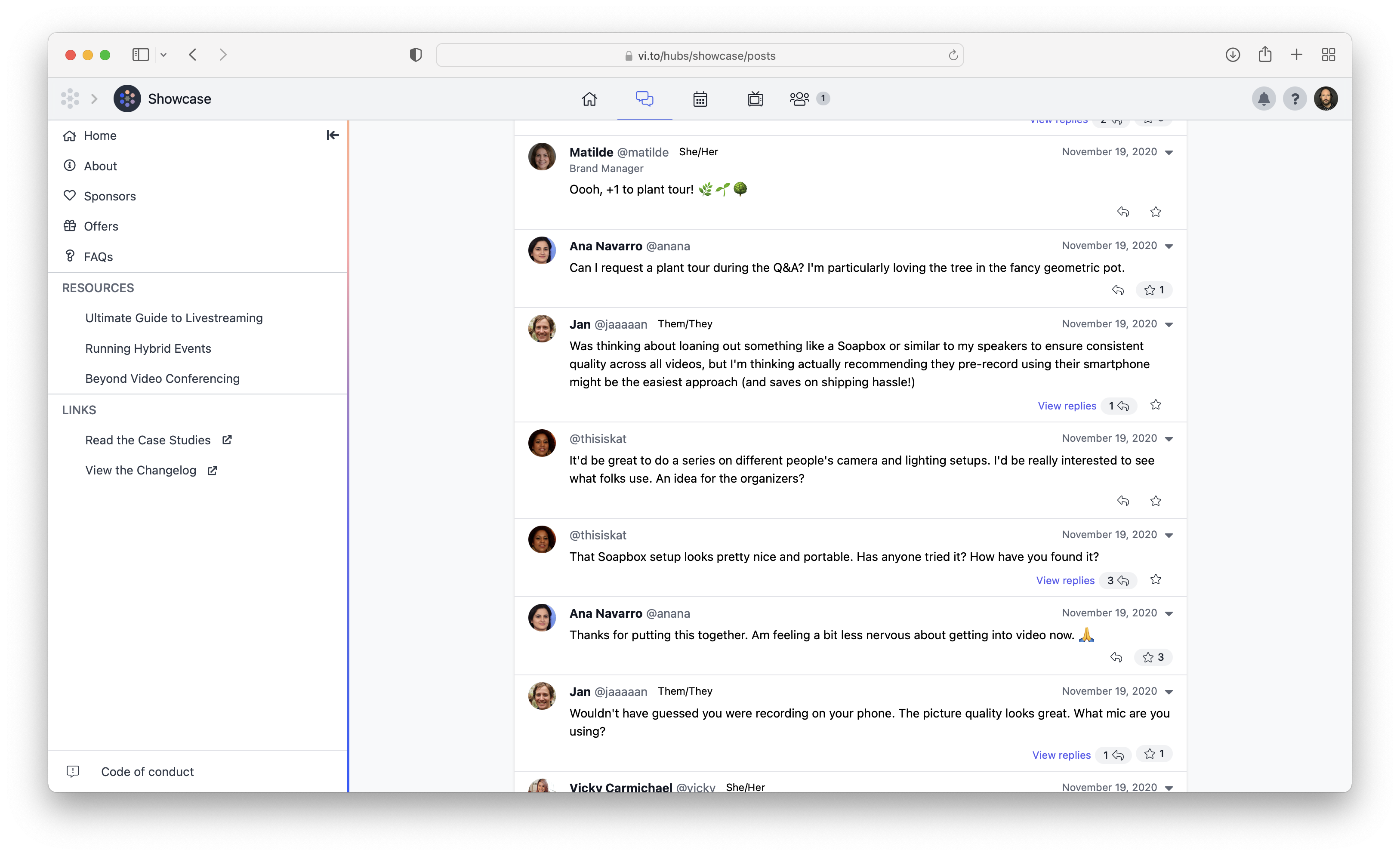Star Matilde's plant tour reply

point(1156,212)
